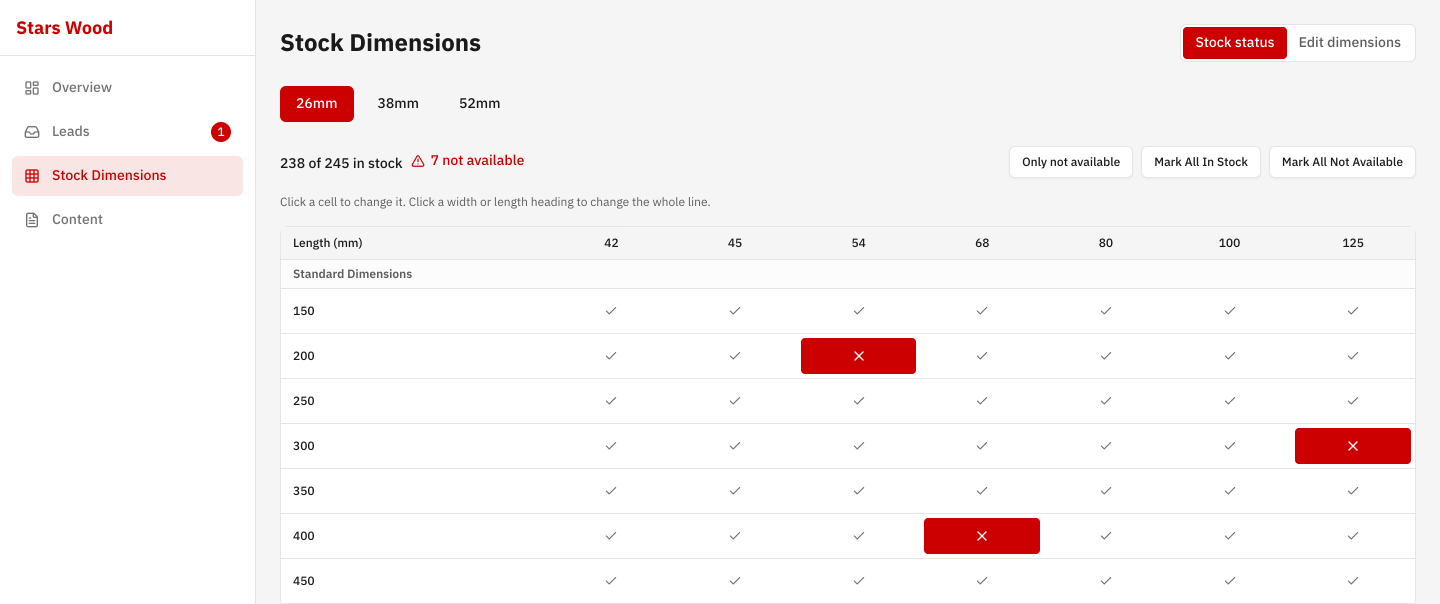
Task: Click the Stock Dimensions table icon
Action: click(x=32, y=176)
